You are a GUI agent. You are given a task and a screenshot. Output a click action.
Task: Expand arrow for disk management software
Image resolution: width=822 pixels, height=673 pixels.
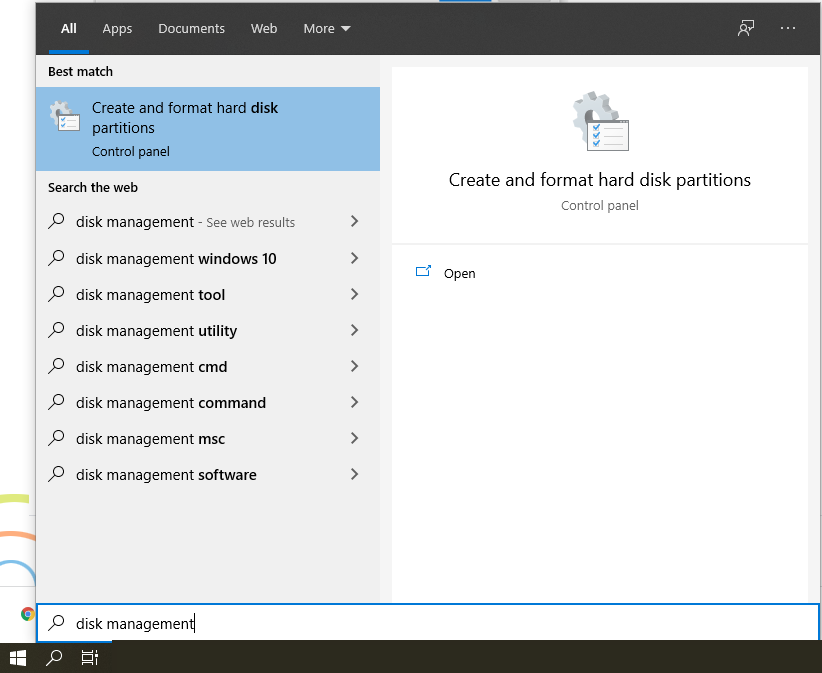coord(354,474)
